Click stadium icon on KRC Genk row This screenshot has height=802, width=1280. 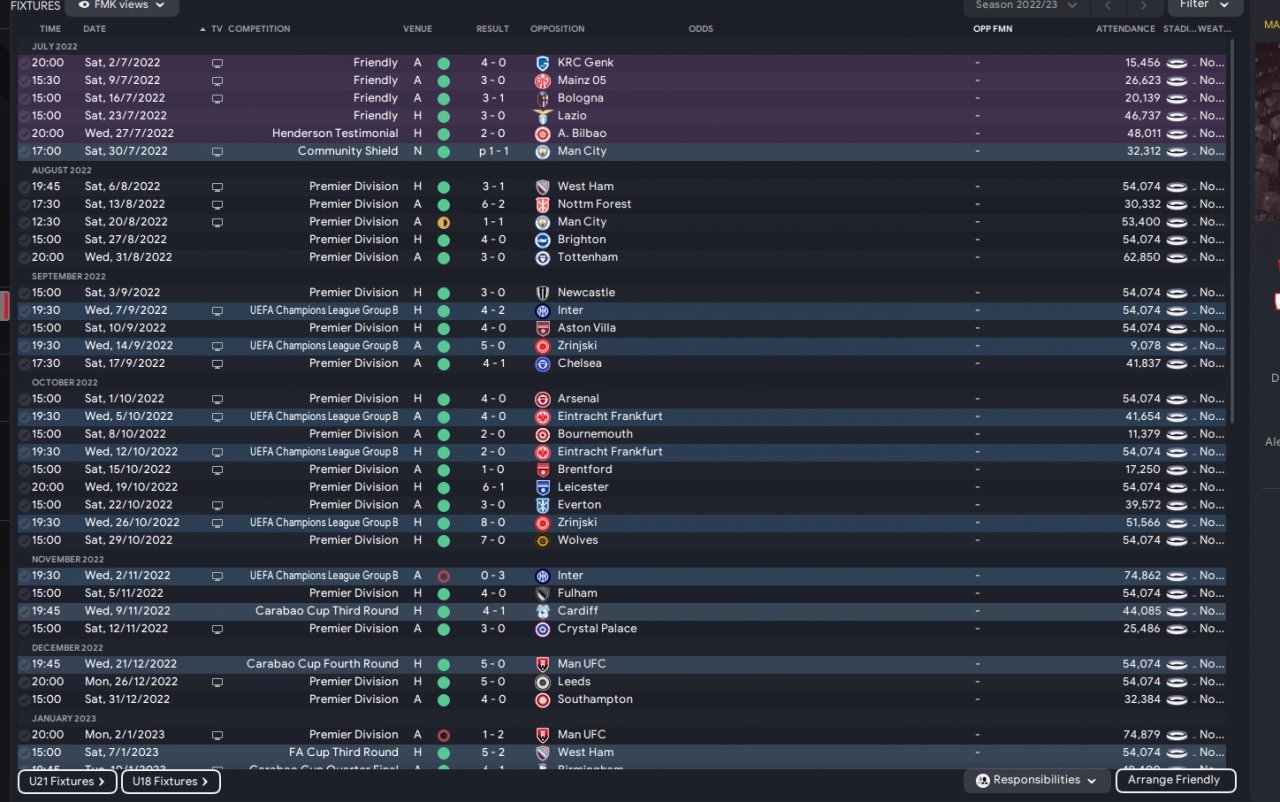(1178, 63)
